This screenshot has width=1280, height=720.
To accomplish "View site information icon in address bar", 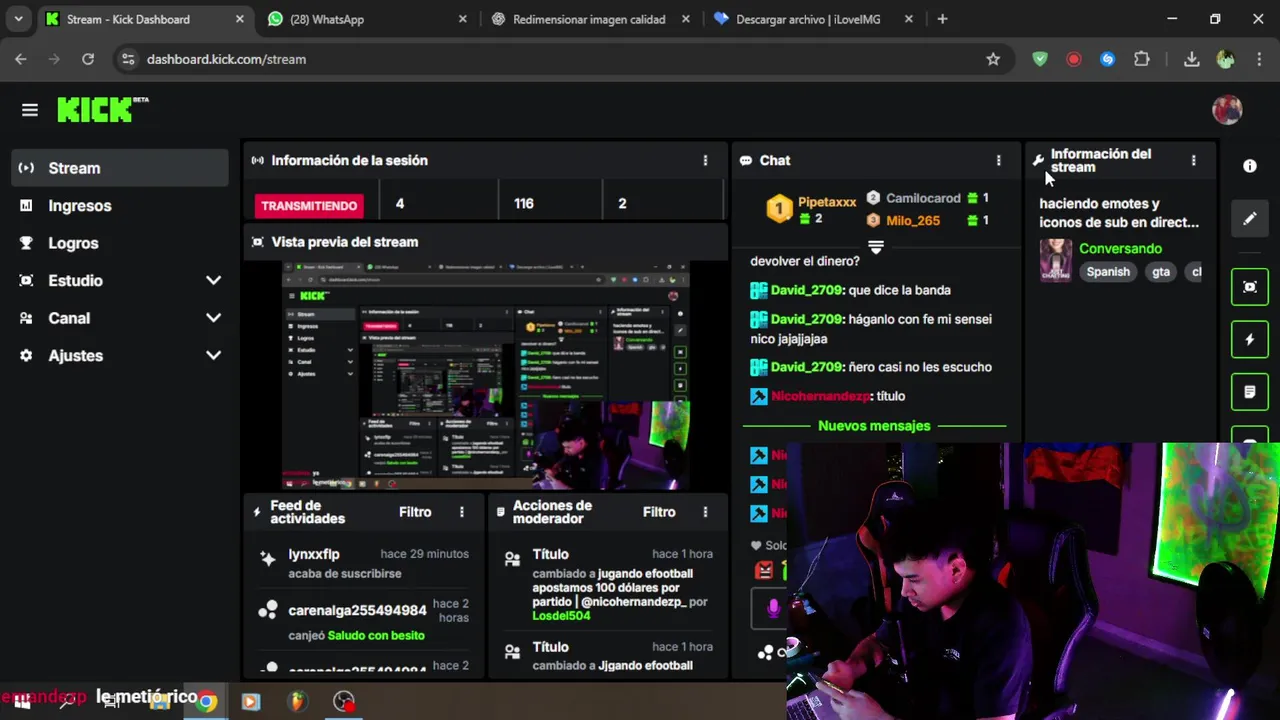I will click(x=128, y=59).
